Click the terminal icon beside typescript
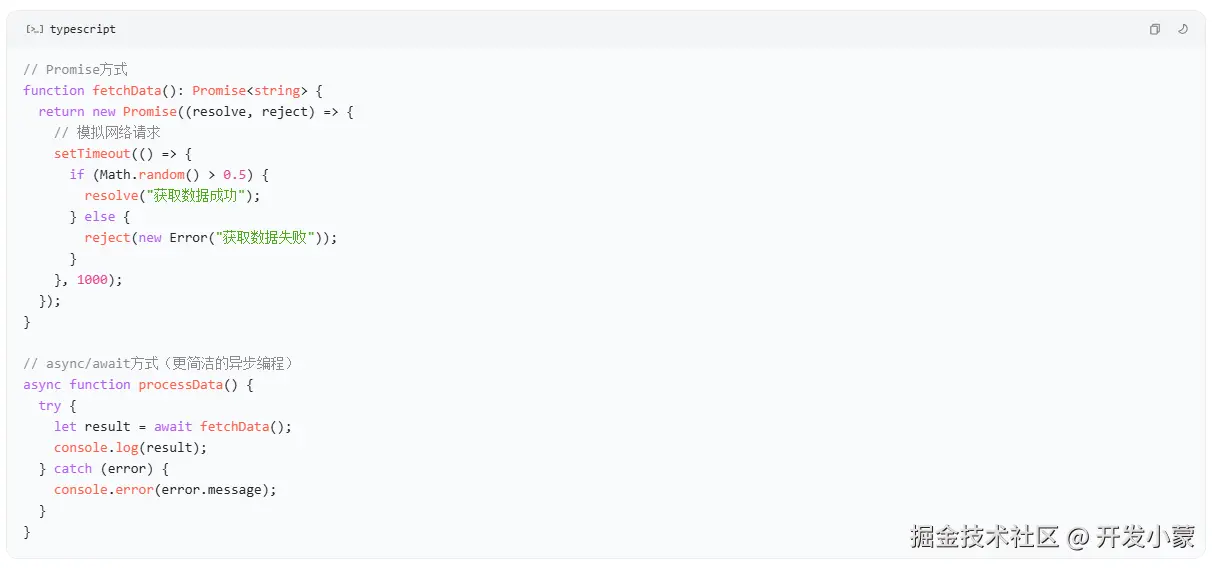This screenshot has height=568, width=1213. point(34,30)
